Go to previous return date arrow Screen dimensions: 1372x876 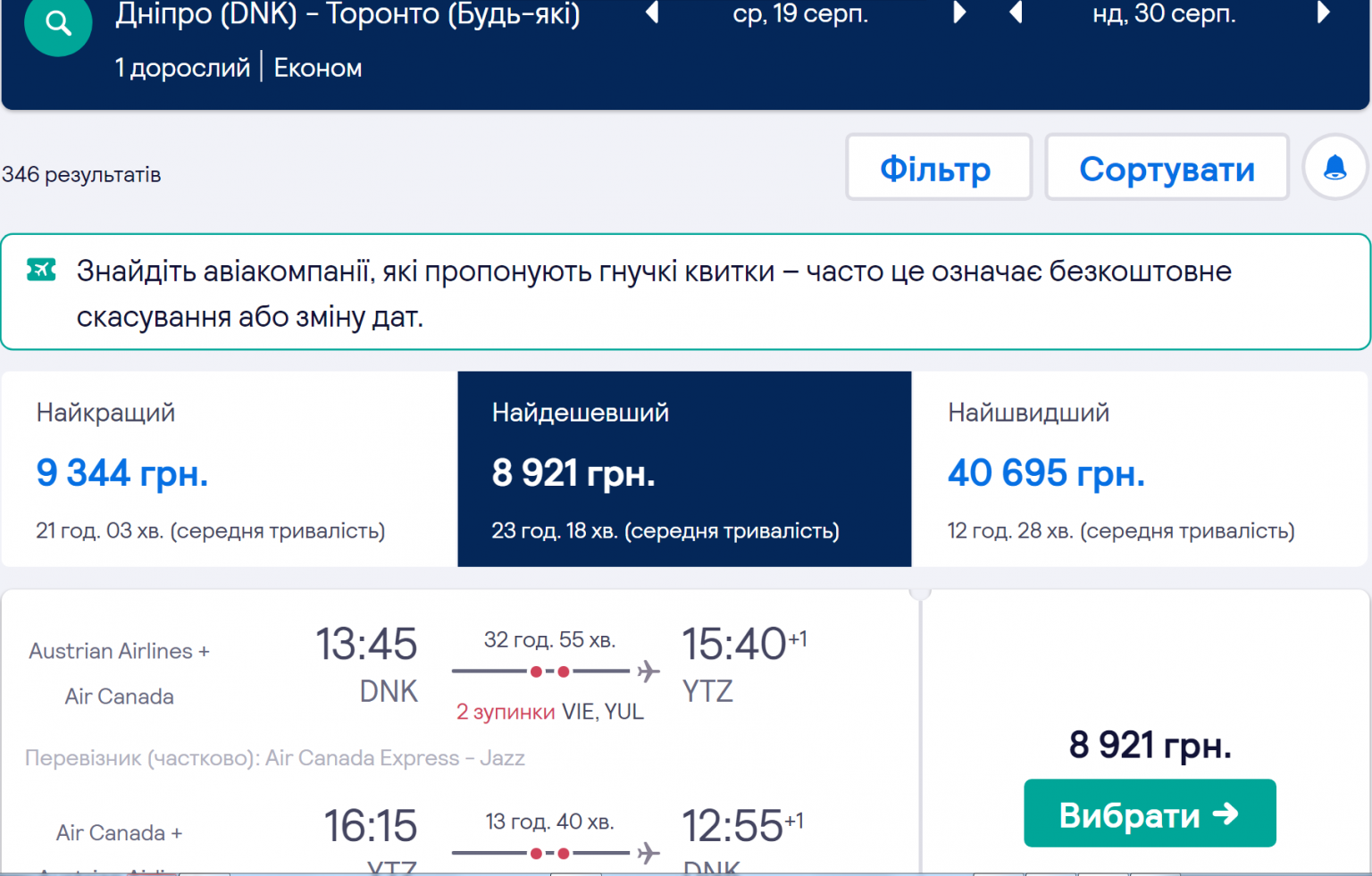point(1016,13)
